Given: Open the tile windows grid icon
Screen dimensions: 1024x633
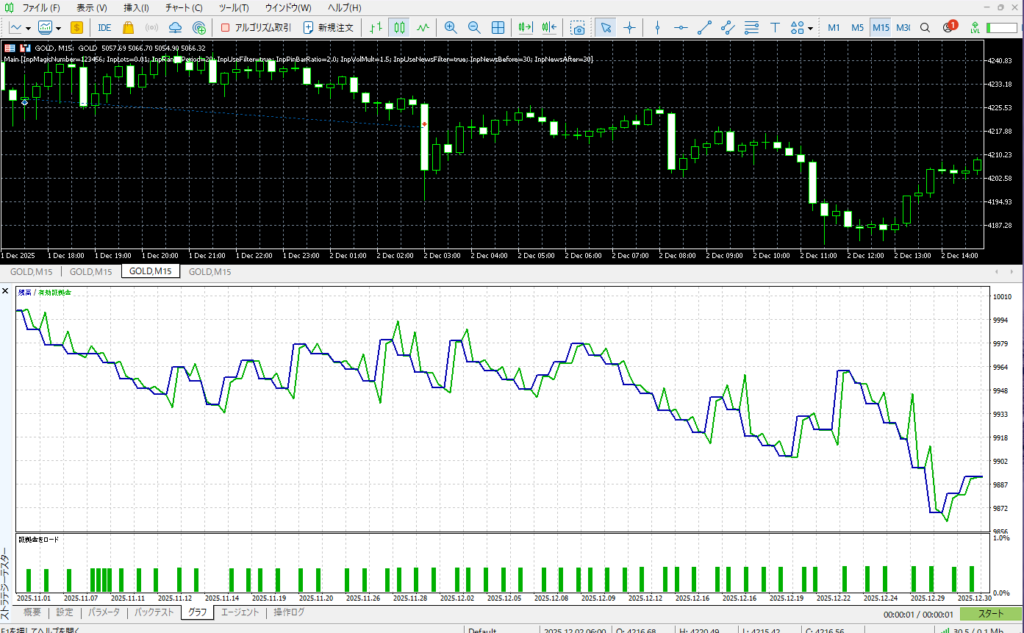Looking at the screenshot, I should tap(498, 27).
